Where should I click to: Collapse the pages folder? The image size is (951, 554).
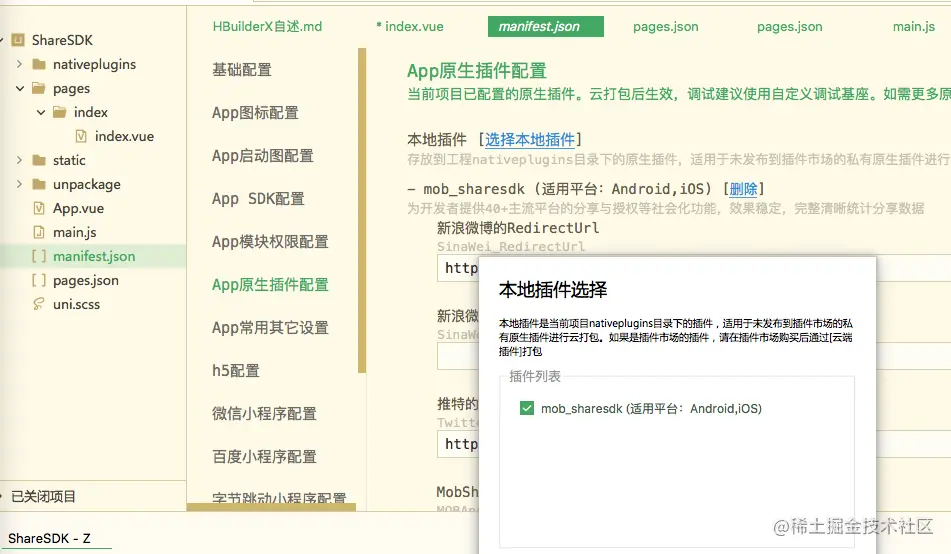[x=19, y=89]
